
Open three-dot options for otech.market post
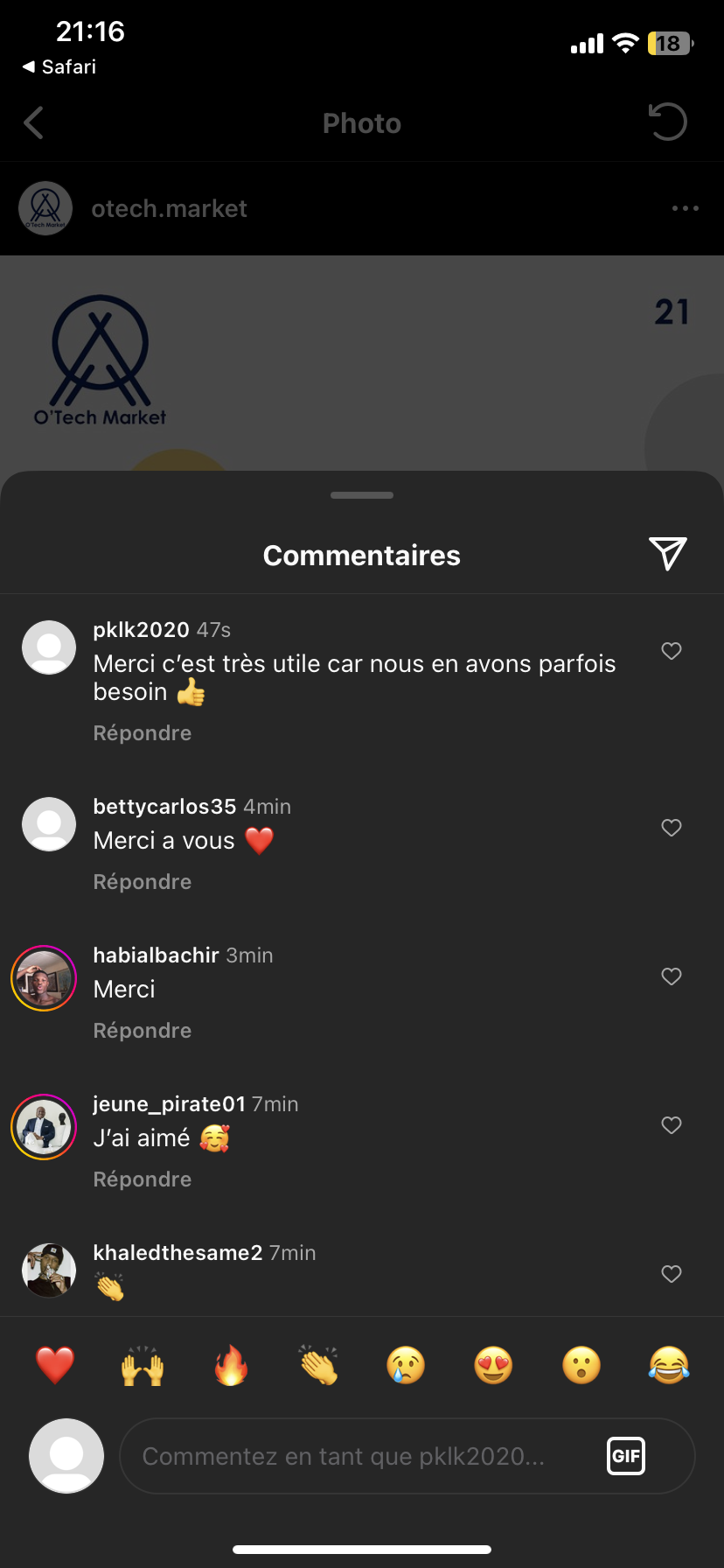(x=685, y=208)
